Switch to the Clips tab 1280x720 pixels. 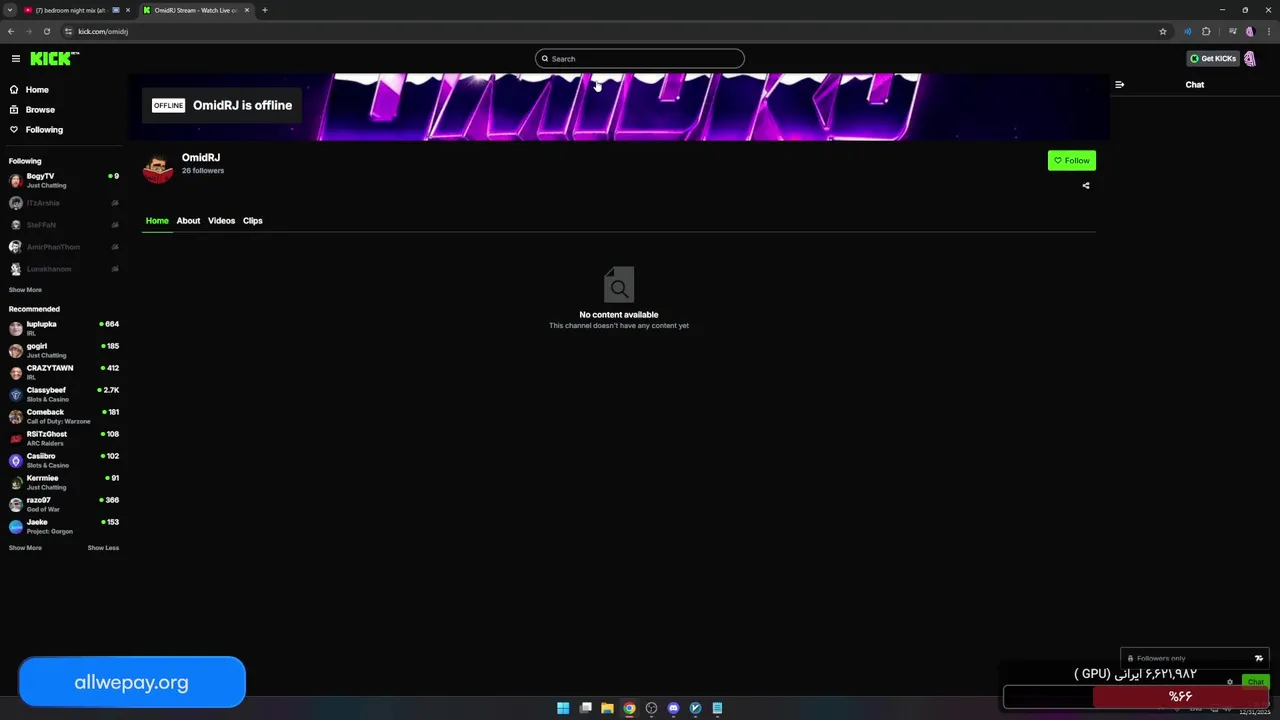252,221
